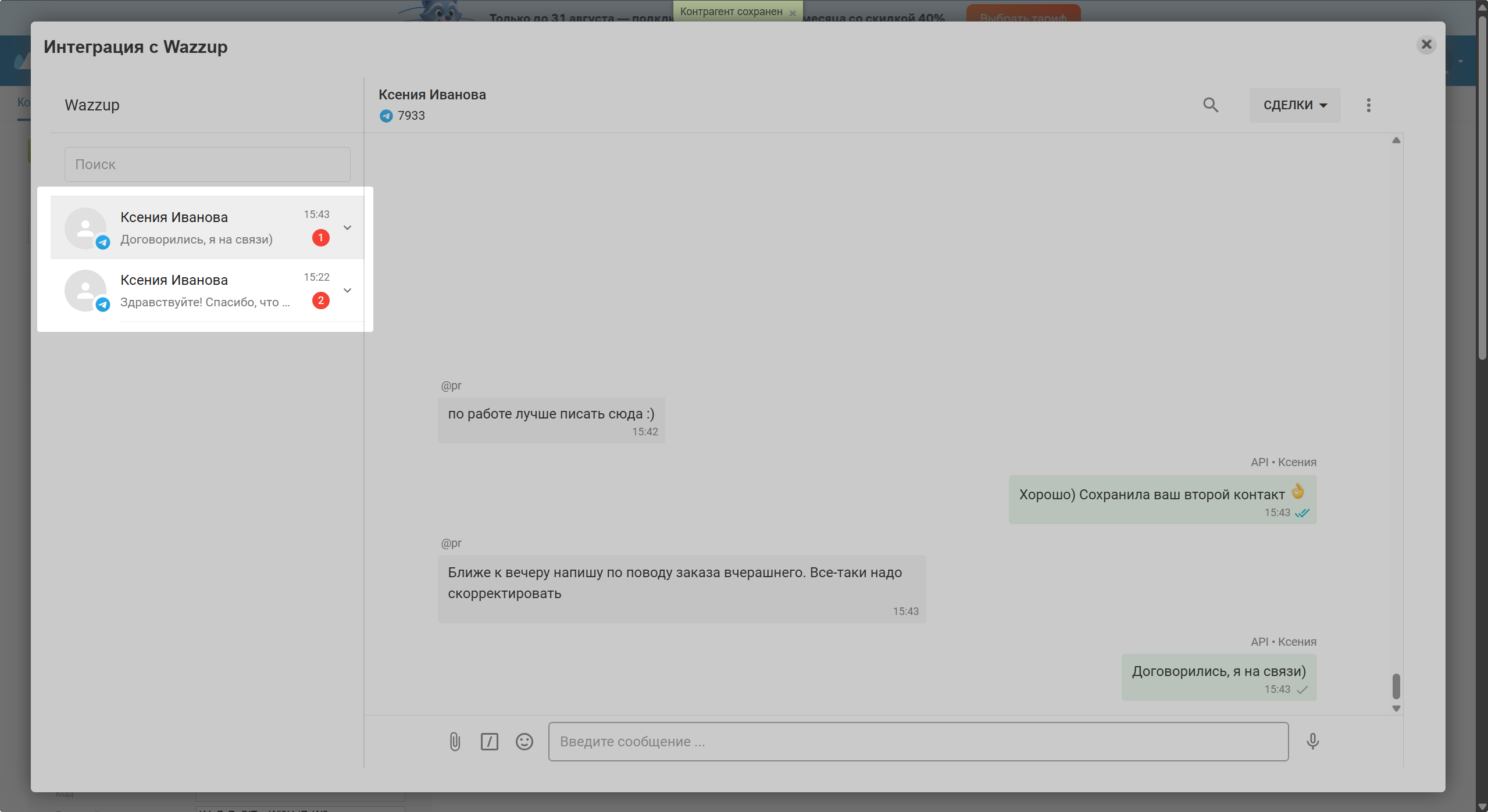Open the three-dot chat options menu

click(1368, 105)
